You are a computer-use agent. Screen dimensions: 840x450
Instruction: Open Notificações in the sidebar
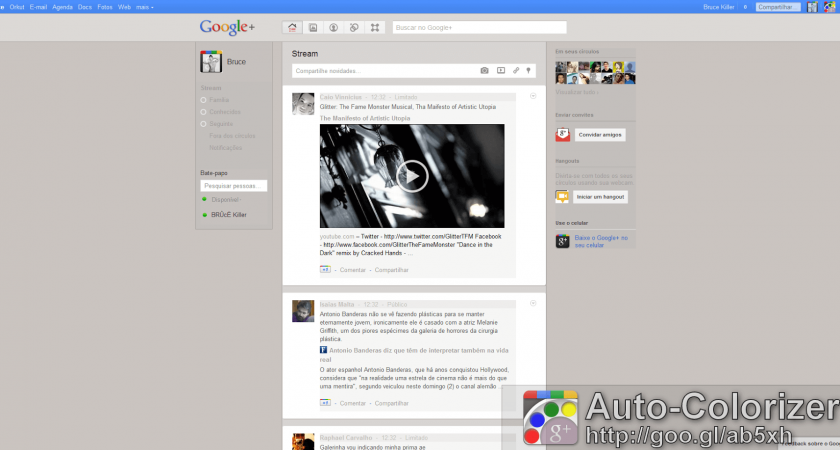coord(226,148)
